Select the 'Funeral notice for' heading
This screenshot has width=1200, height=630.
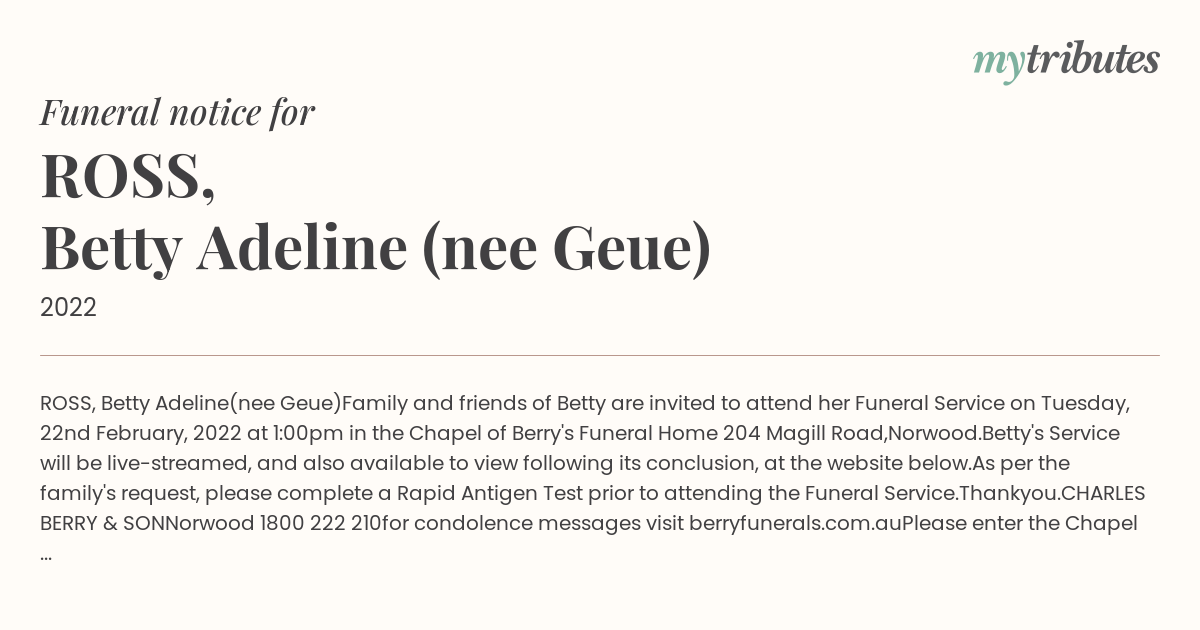(177, 112)
